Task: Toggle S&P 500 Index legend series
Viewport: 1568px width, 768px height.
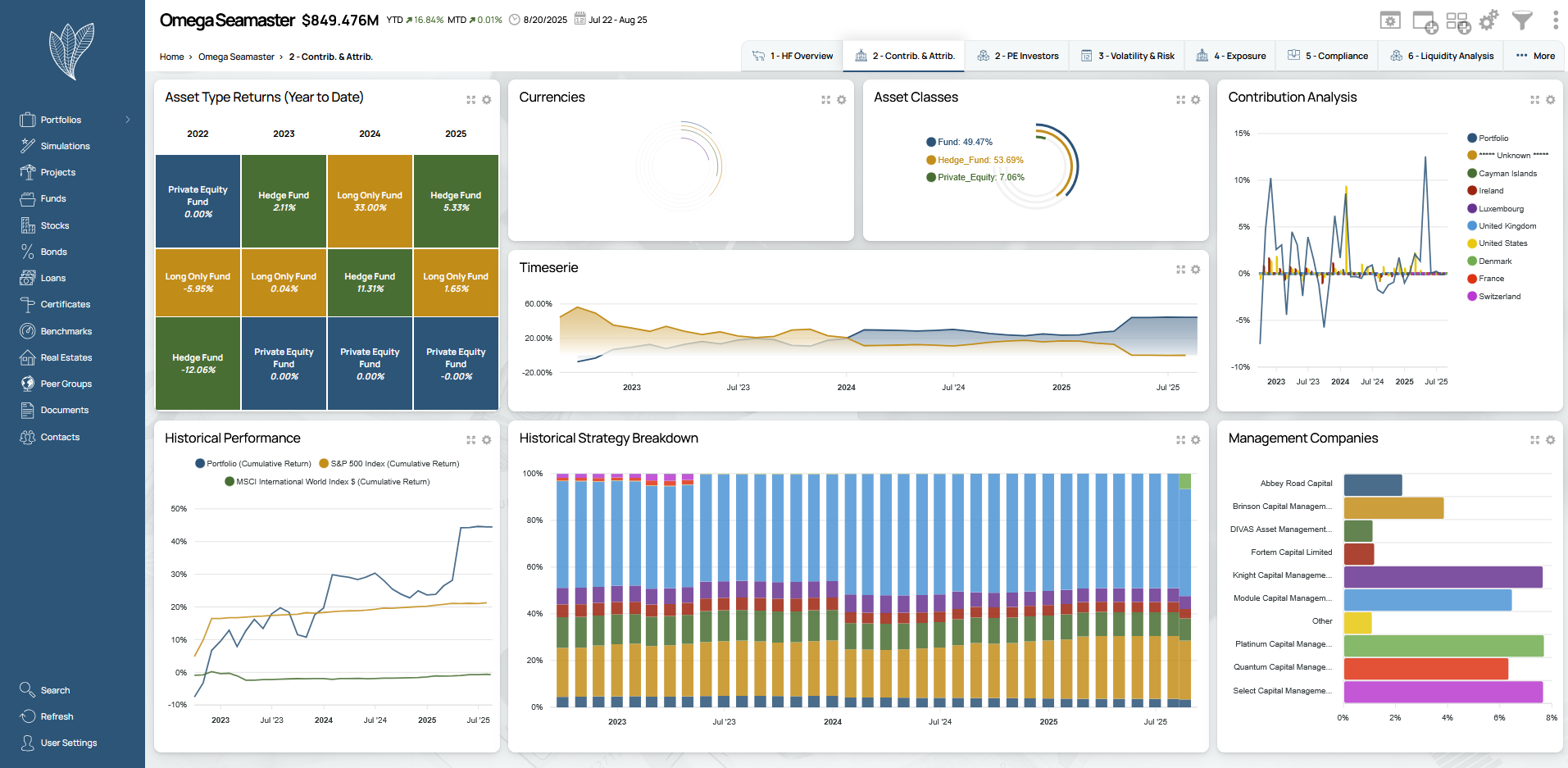Action: pyautogui.click(x=389, y=464)
